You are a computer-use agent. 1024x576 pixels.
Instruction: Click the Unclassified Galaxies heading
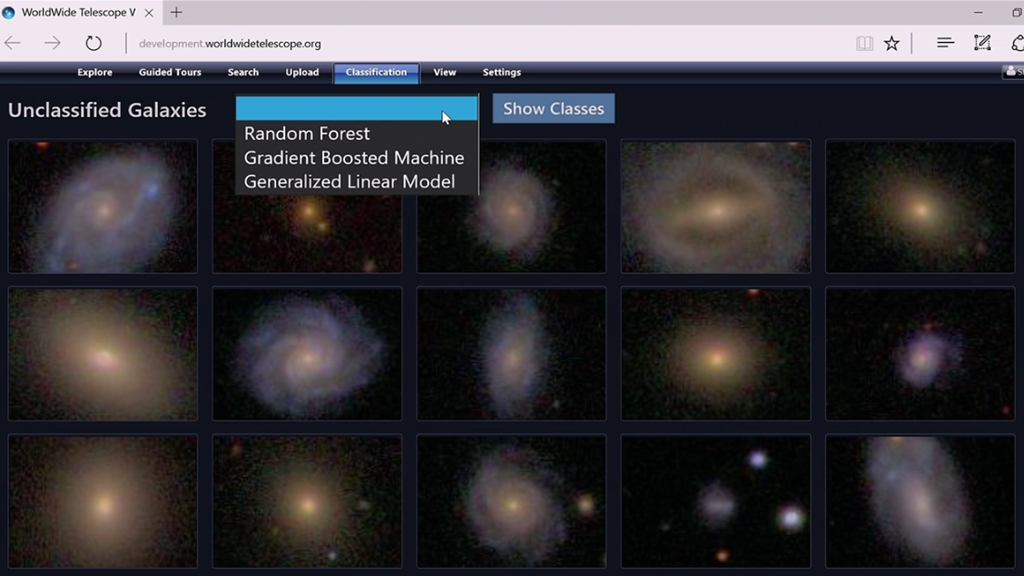tap(107, 110)
